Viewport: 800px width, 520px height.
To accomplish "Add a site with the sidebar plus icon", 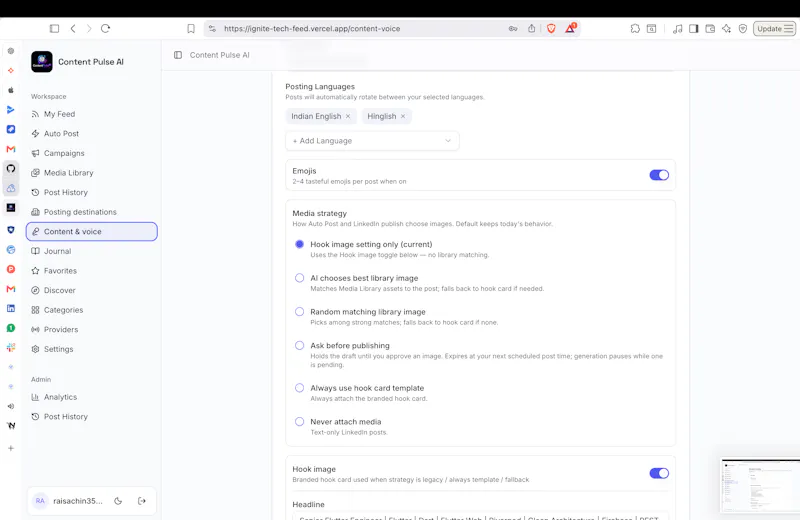I will click(11, 448).
